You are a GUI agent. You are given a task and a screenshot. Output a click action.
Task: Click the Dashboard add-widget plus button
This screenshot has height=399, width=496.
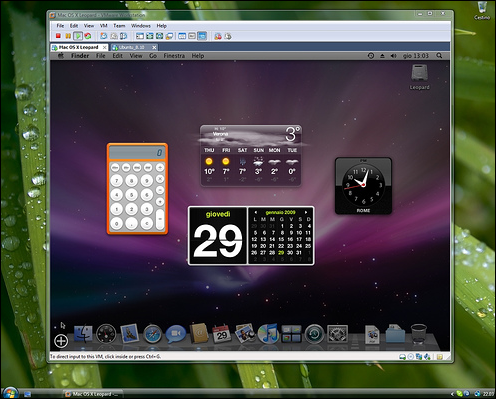pyautogui.click(x=61, y=341)
